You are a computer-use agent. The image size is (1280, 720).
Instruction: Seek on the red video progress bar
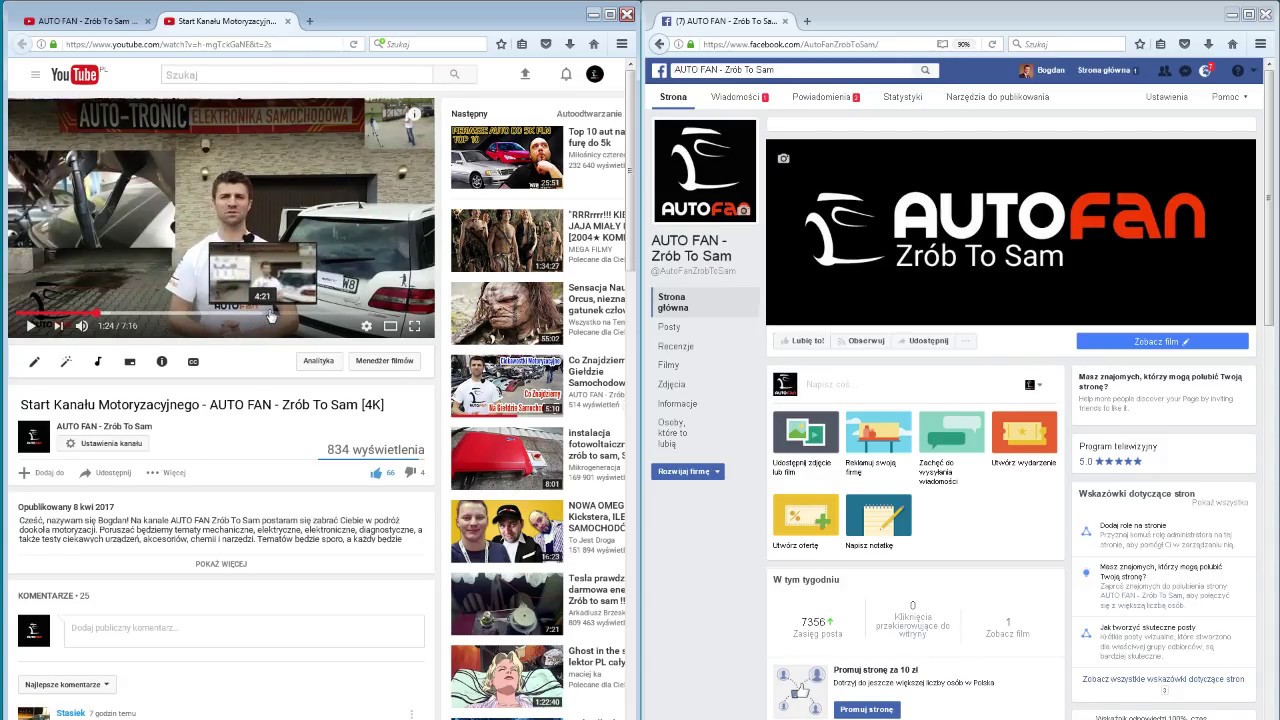click(56, 313)
